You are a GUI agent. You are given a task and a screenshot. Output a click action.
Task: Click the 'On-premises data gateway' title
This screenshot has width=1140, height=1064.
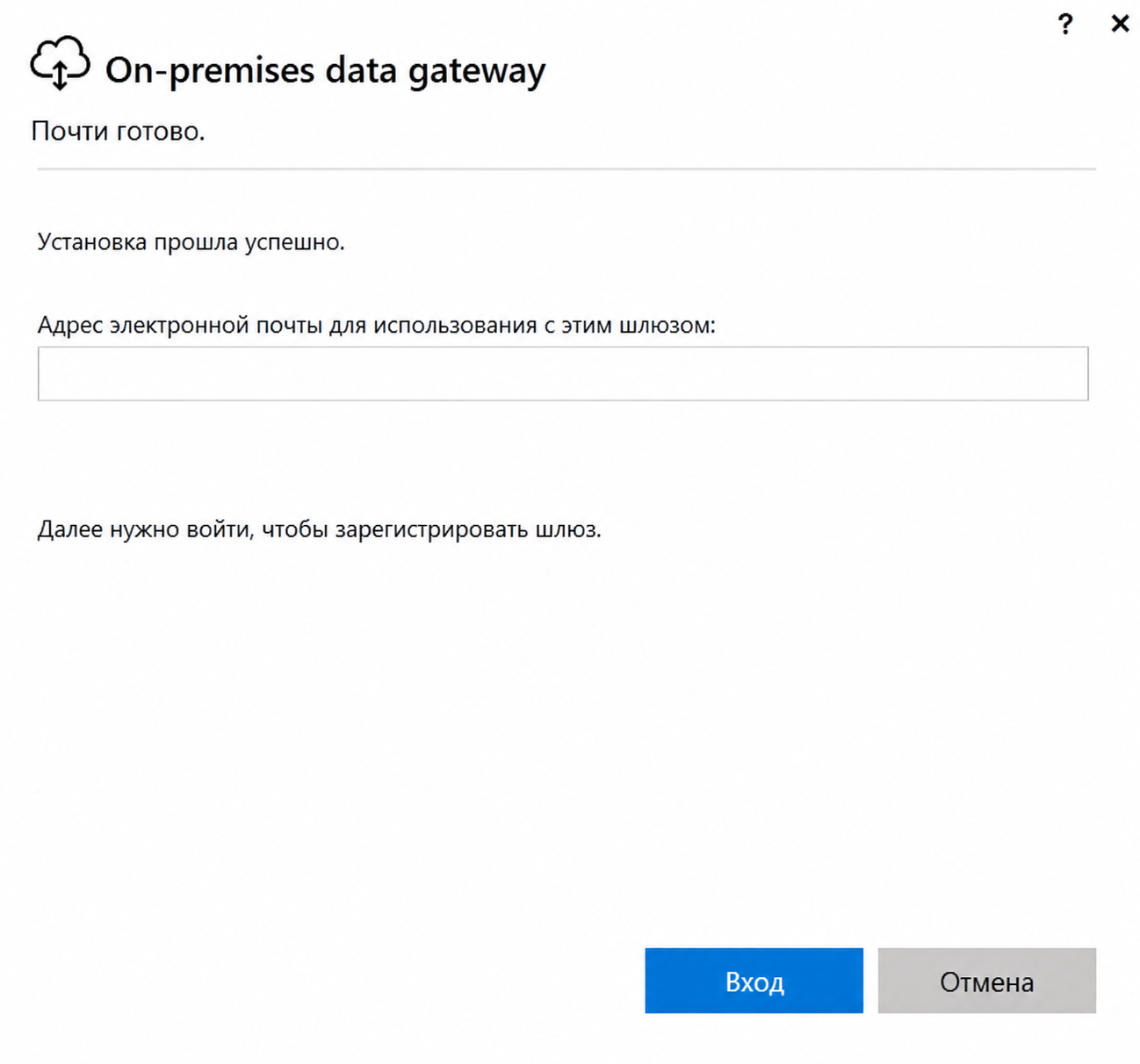(x=326, y=70)
